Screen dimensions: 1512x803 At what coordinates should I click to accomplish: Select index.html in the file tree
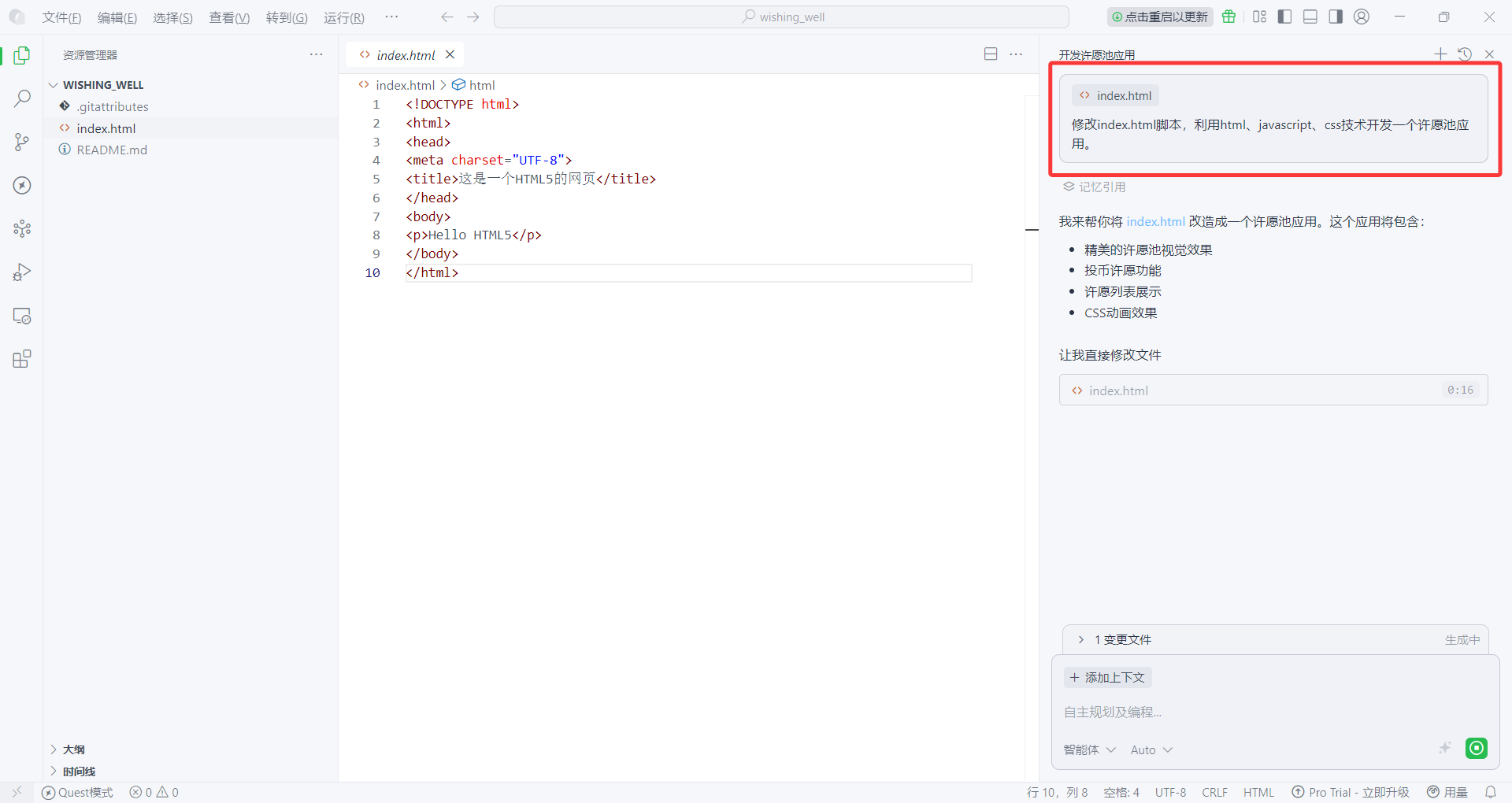[106, 128]
